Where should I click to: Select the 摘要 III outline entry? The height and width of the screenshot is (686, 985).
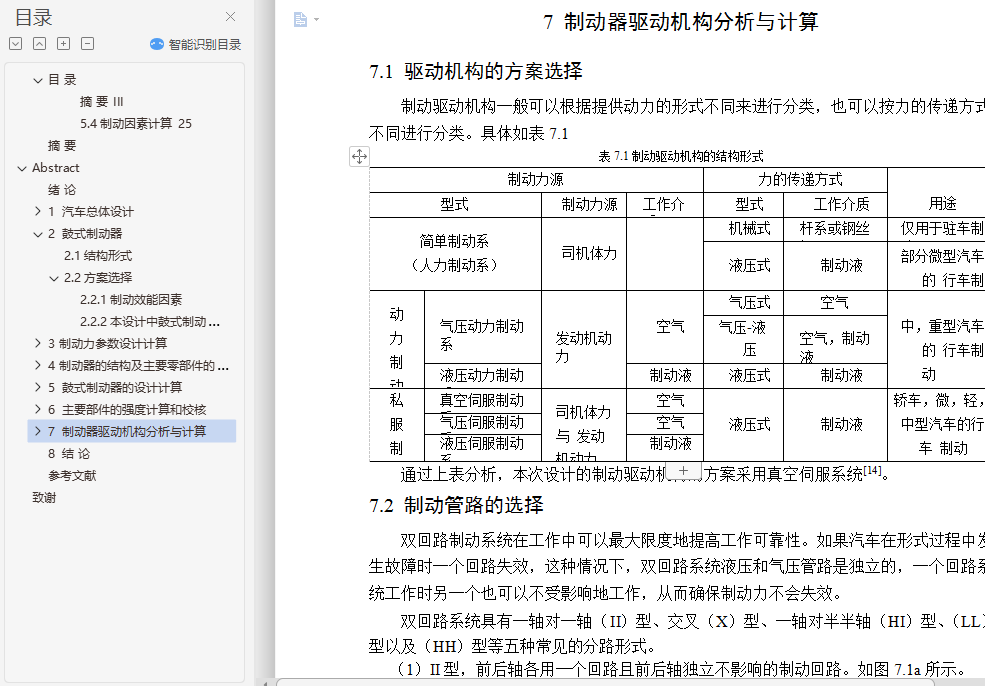(x=102, y=102)
